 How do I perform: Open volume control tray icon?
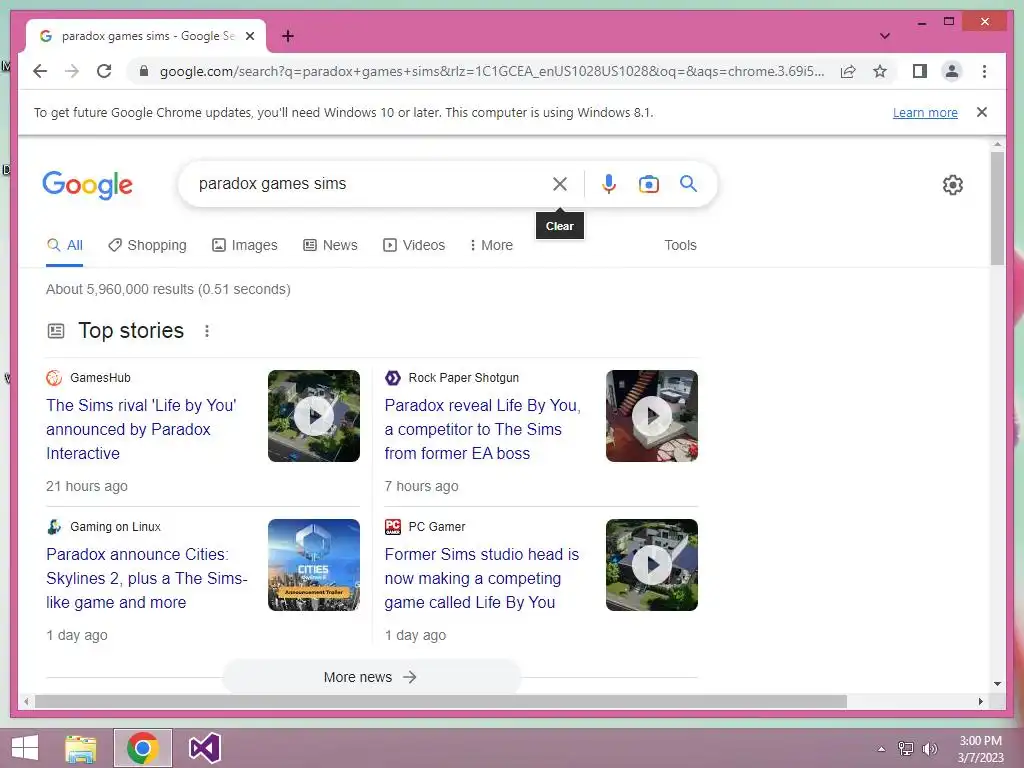tap(930, 749)
